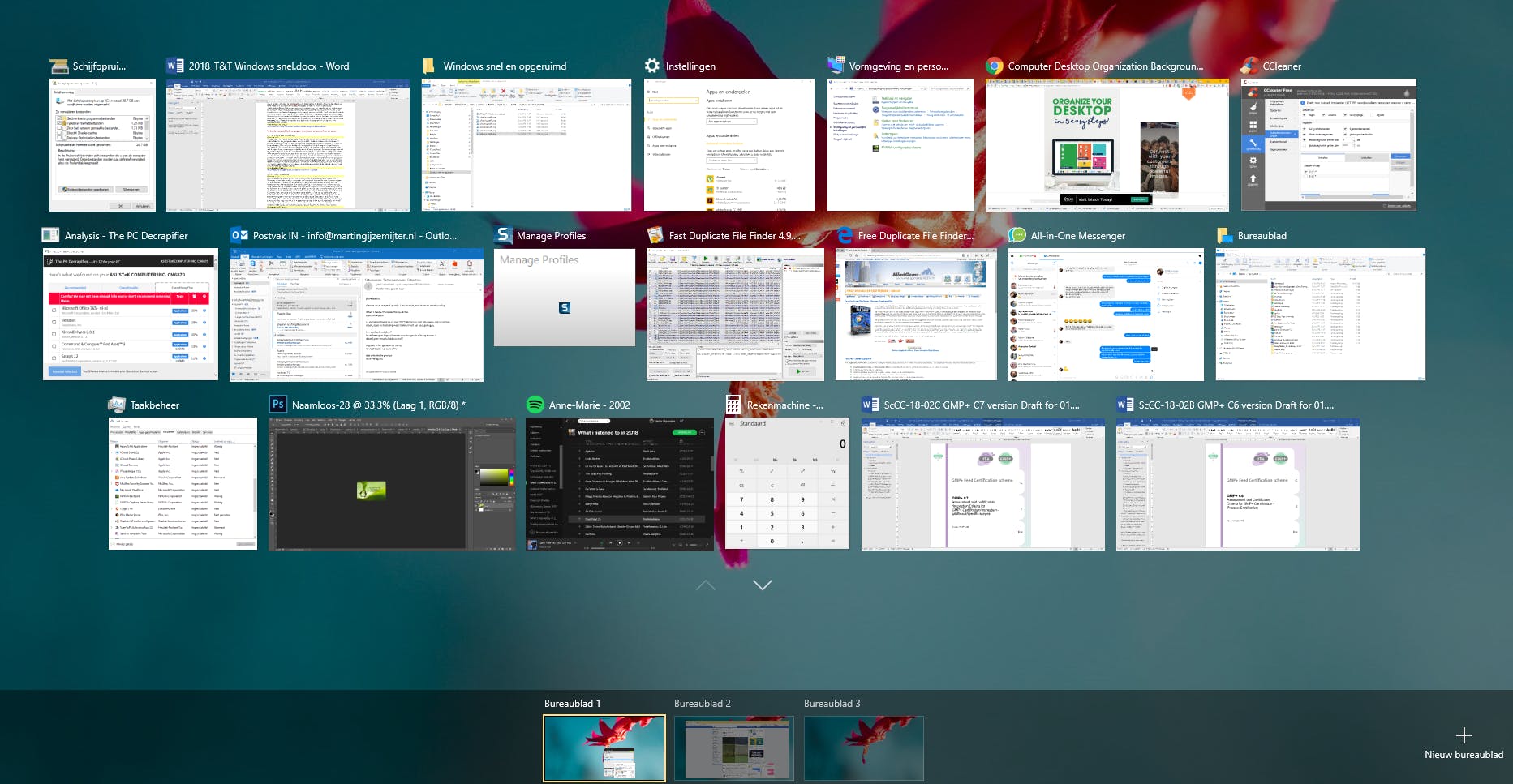
Task: Click the title "All-in-One Messenger"
Action: (x=1078, y=236)
